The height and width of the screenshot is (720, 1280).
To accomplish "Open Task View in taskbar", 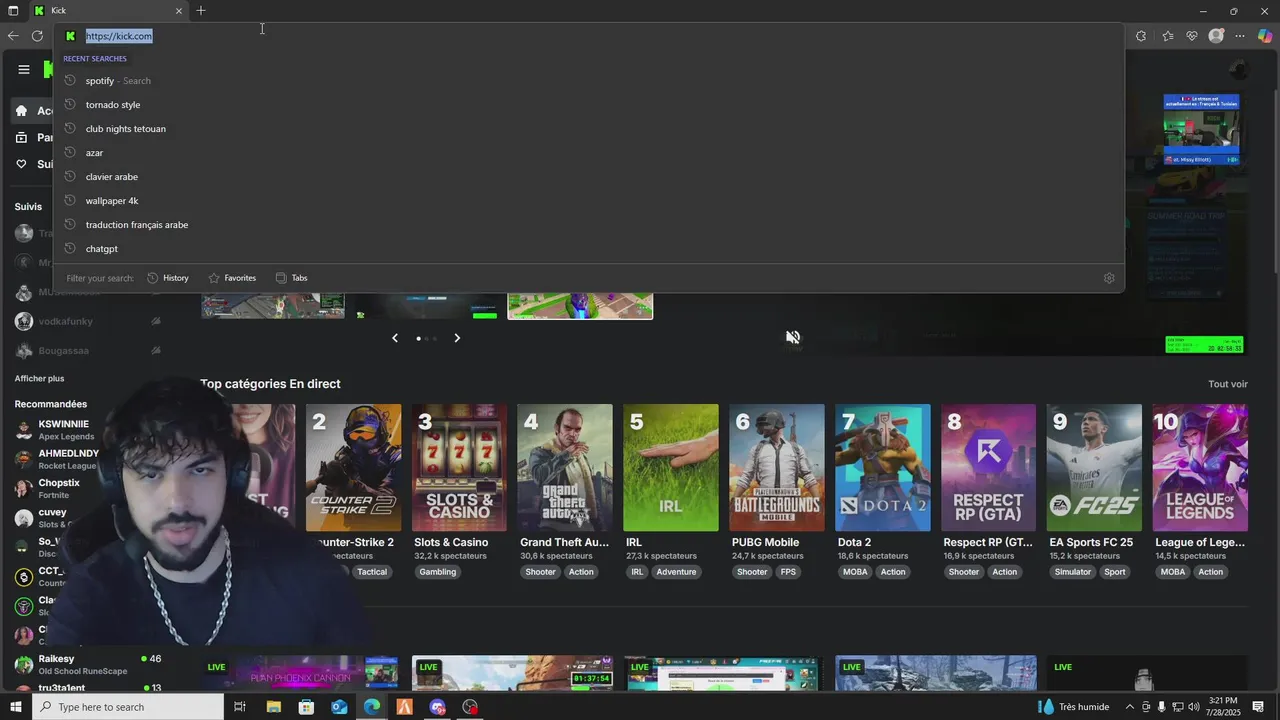I will pos(240,707).
